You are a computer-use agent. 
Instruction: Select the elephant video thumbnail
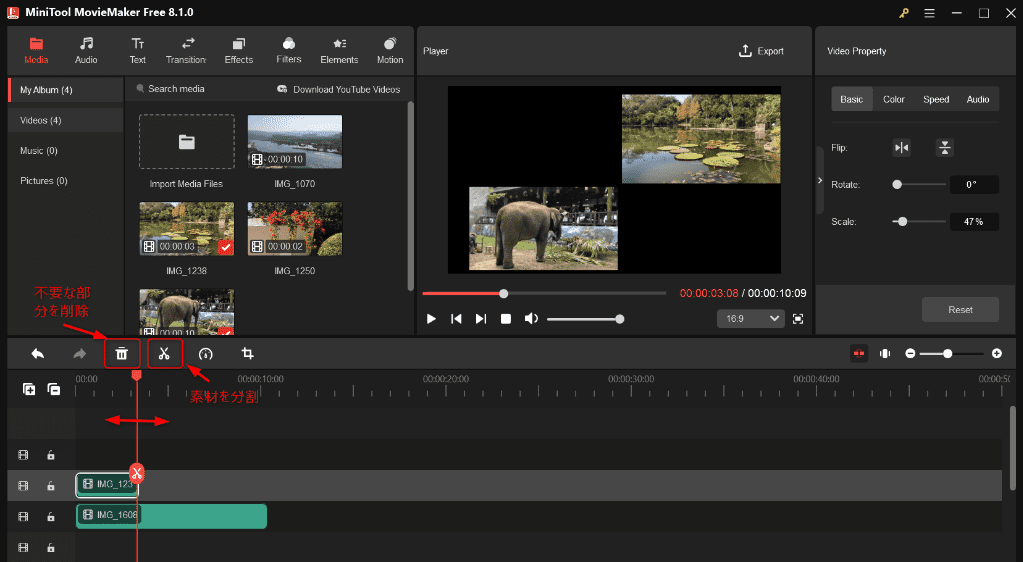187,312
